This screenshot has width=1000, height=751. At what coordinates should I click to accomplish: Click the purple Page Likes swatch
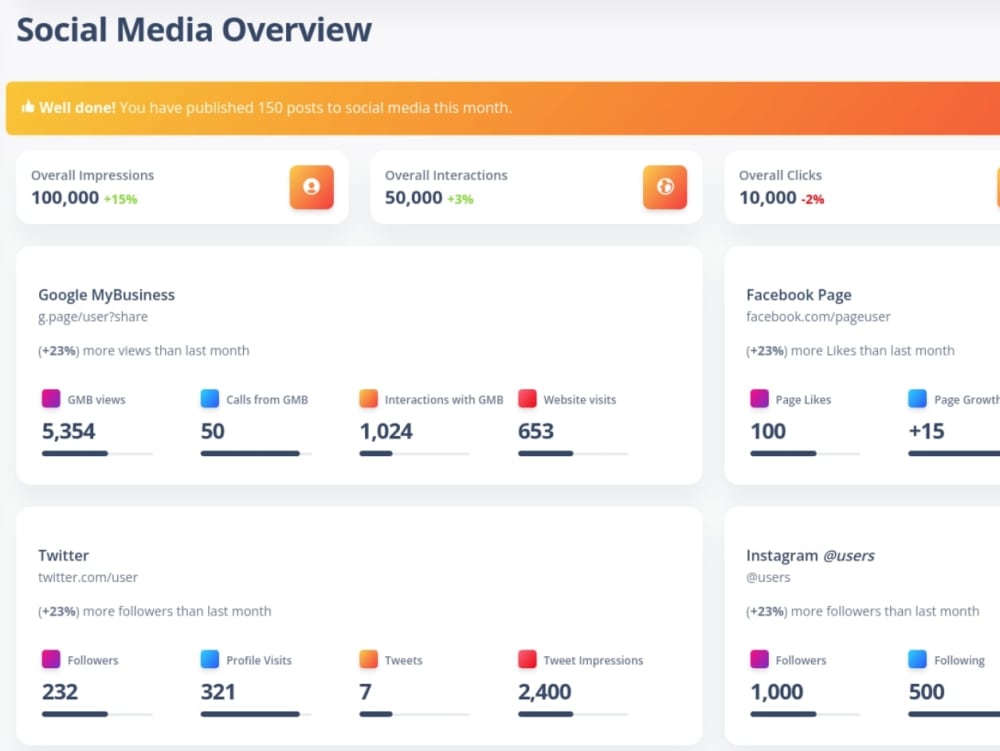coord(759,398)
